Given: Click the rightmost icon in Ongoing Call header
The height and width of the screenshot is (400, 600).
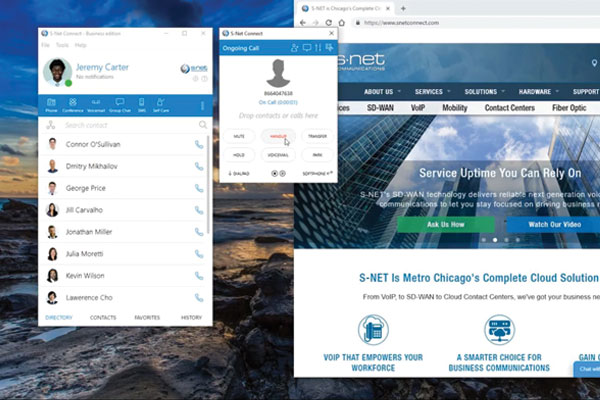Looking at the screenshot, I should point(329,48).
